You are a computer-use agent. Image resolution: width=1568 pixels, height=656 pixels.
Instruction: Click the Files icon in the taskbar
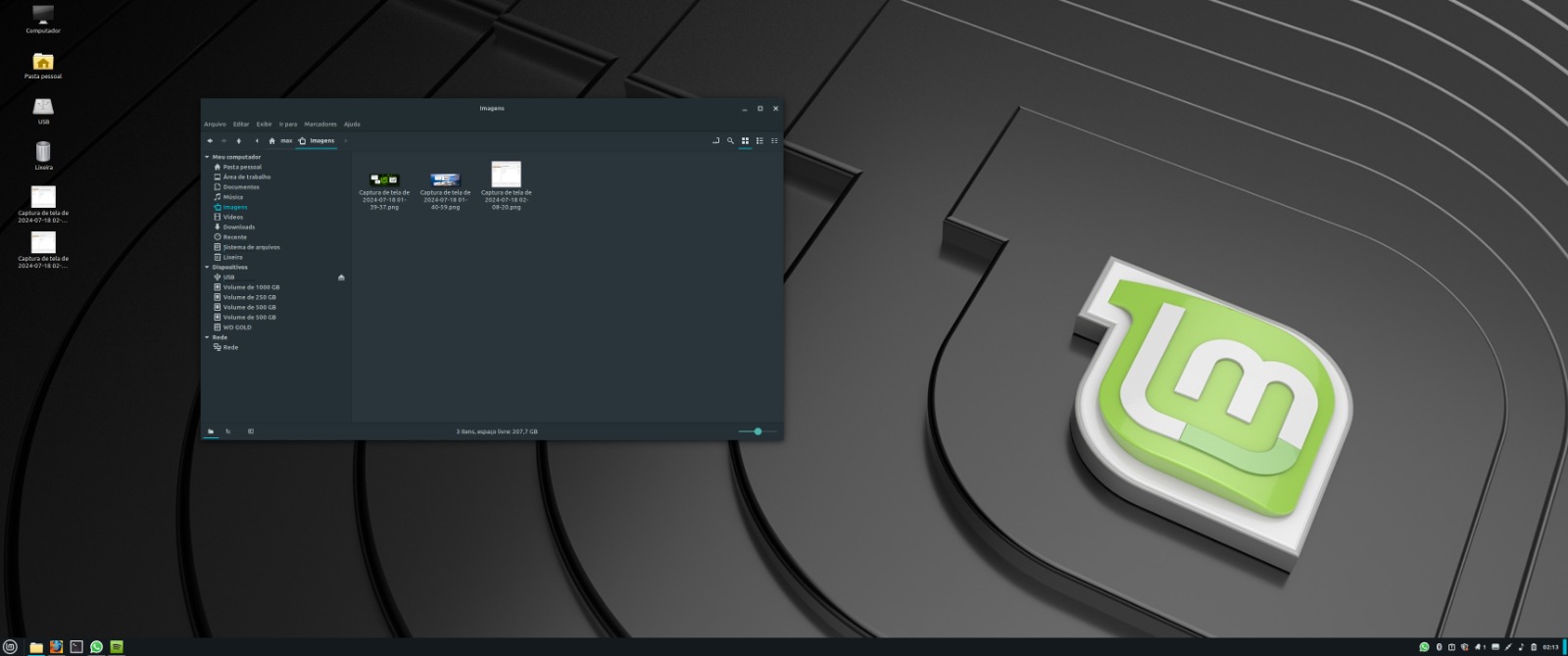click(36, 647)
